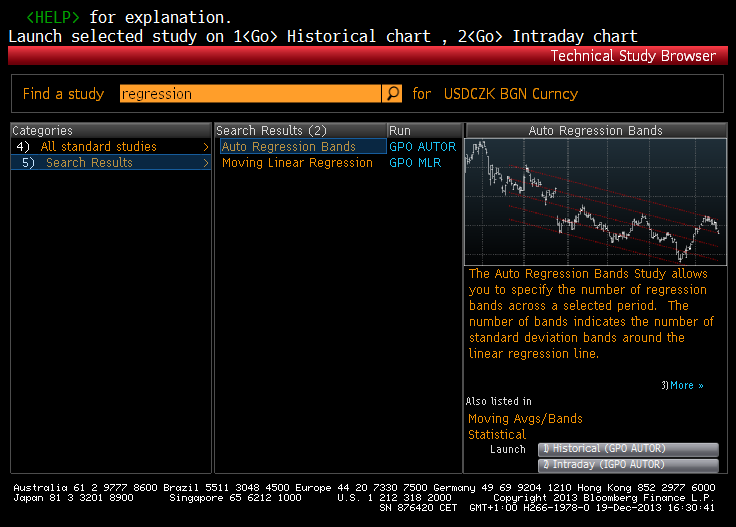Click the Run column header

coord(424,130)
